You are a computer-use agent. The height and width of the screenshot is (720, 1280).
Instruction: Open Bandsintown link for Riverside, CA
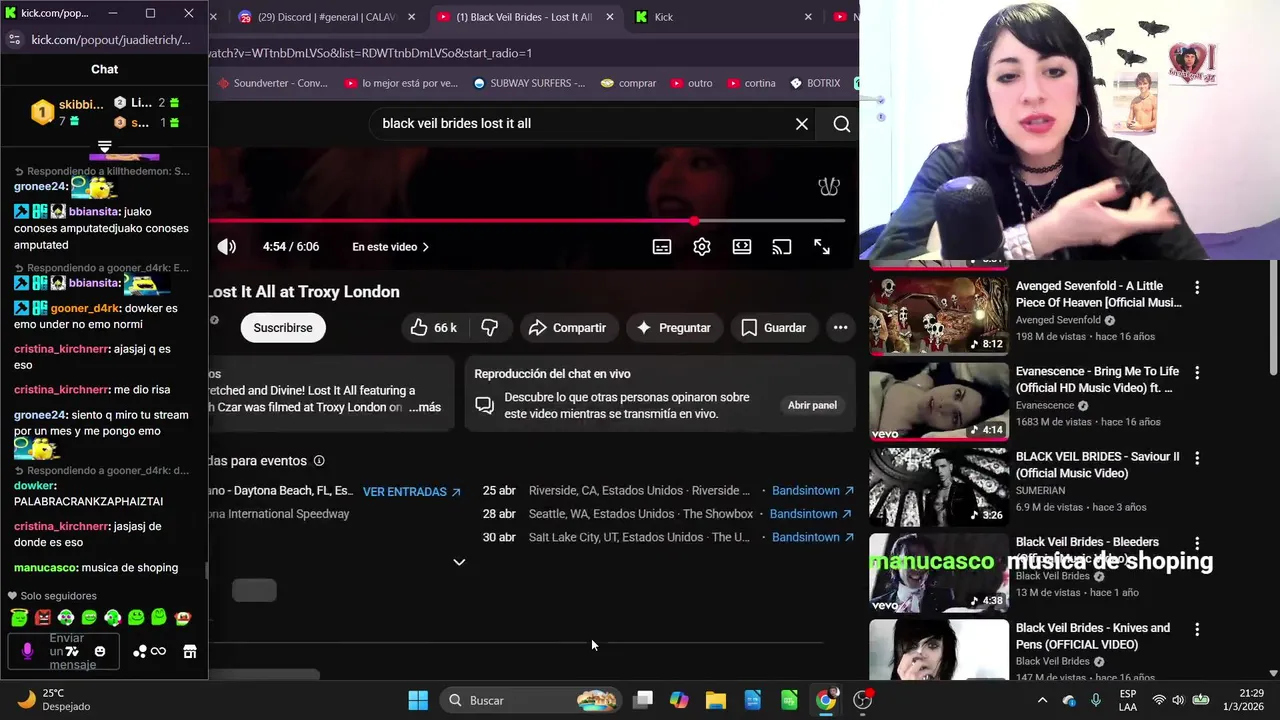(813, 491)
